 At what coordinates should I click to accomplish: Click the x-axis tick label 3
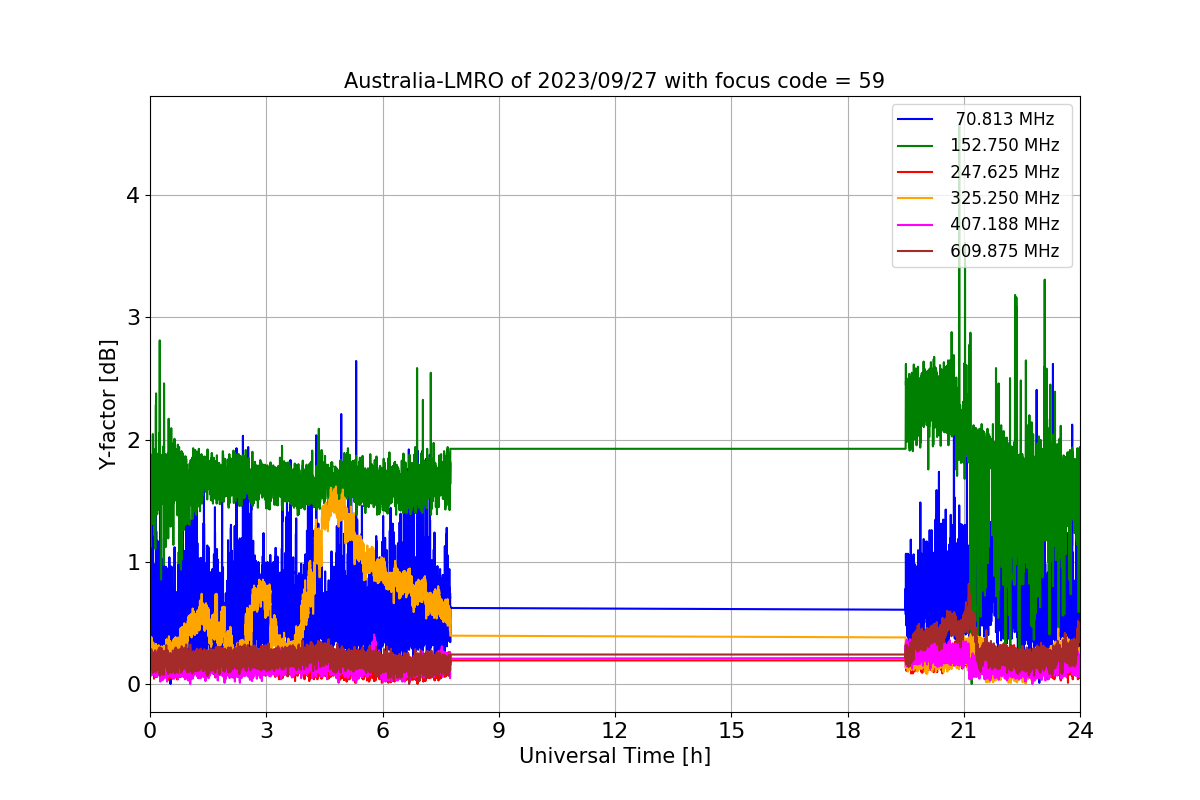(x=266, y=730)
